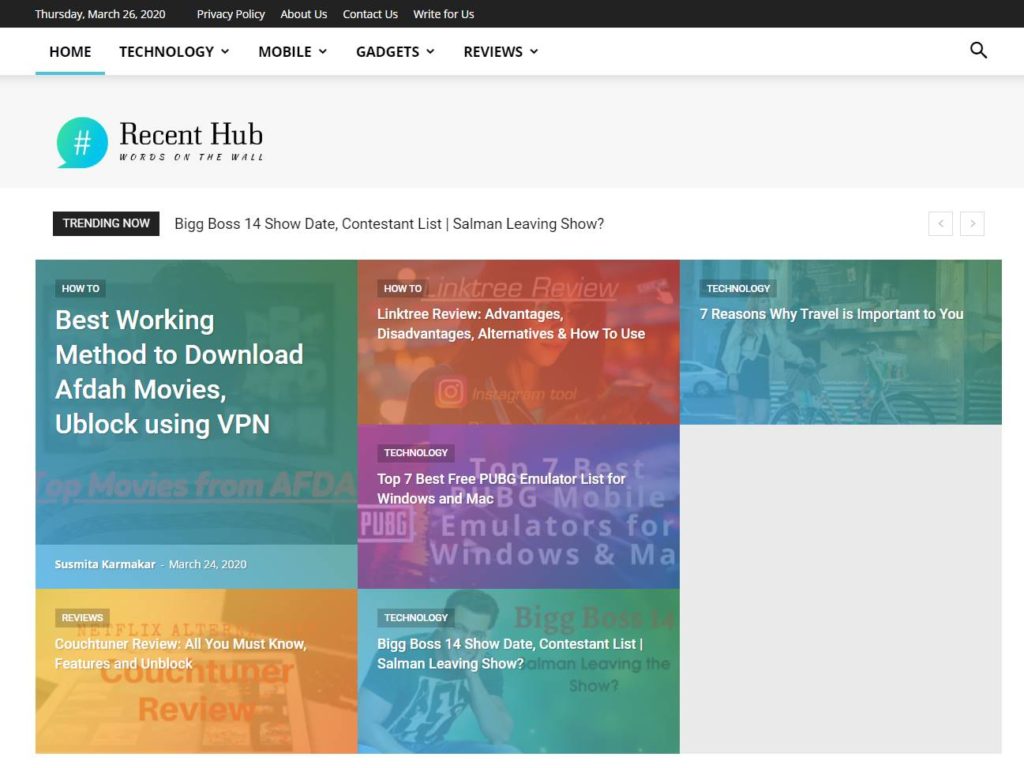Open the Reviews menu item

(x=493, y=52)
